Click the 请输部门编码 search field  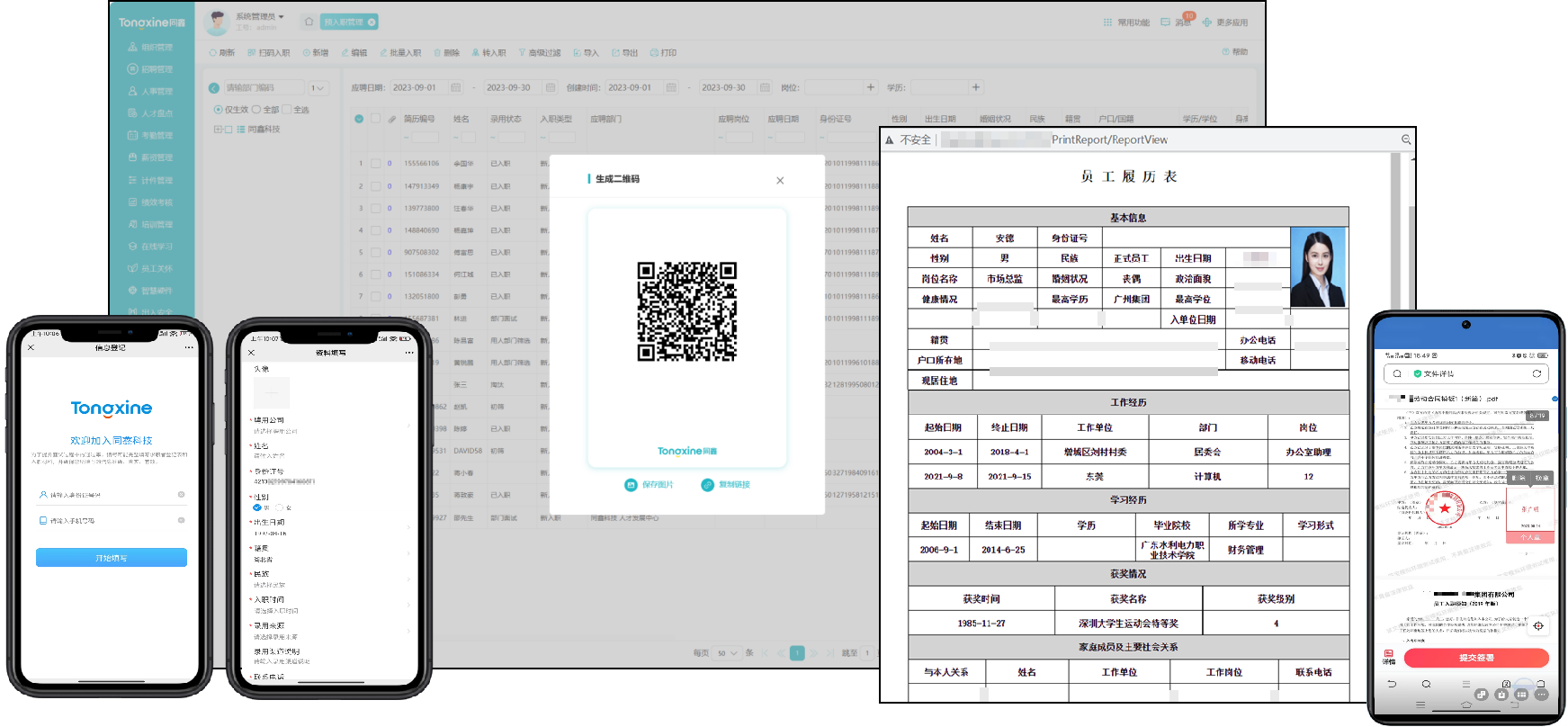[x=263, y=88]
